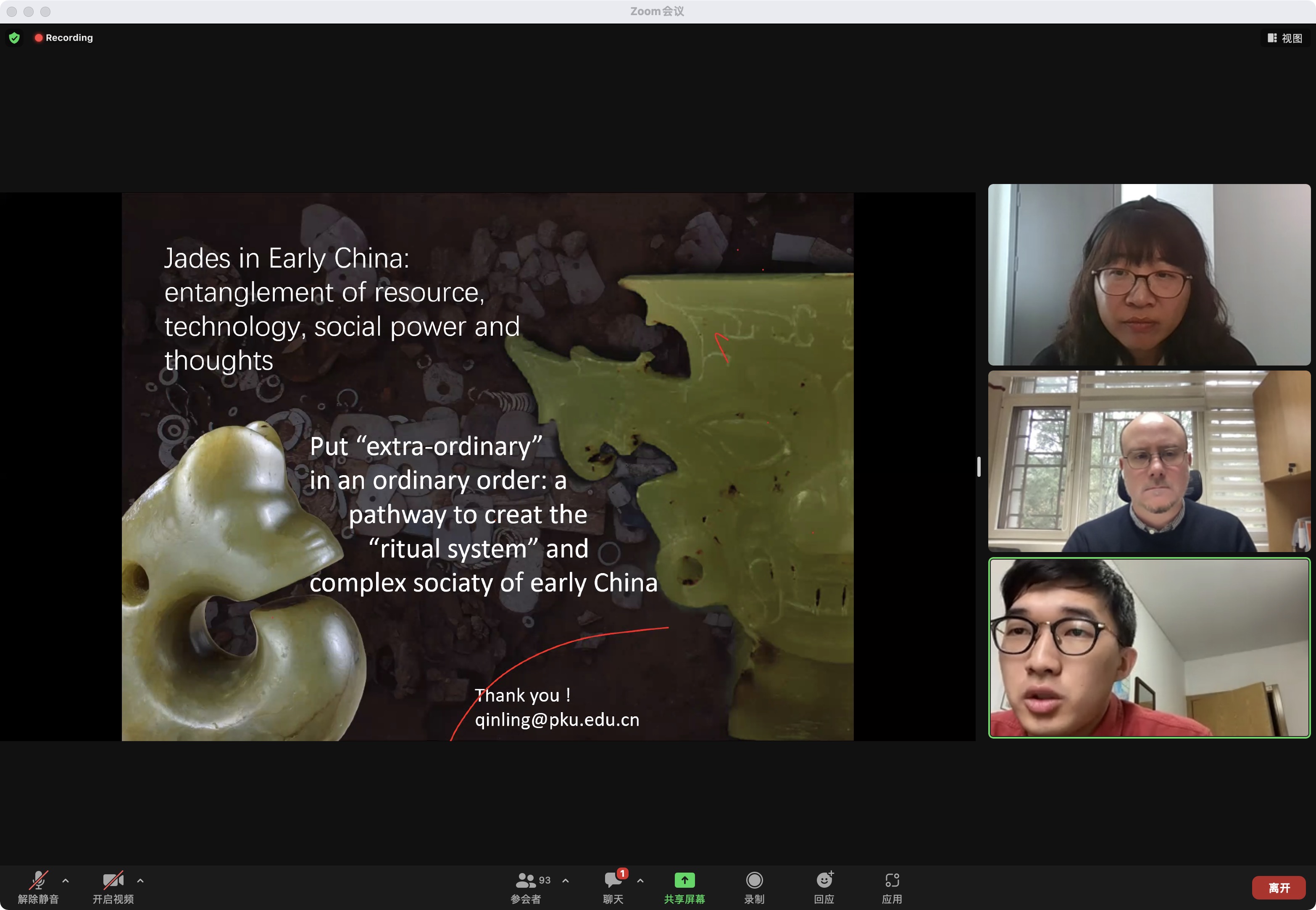Expand participants options arrow beside 93
The width and height of the screenshot is (1316, 910).
[566, 881]
